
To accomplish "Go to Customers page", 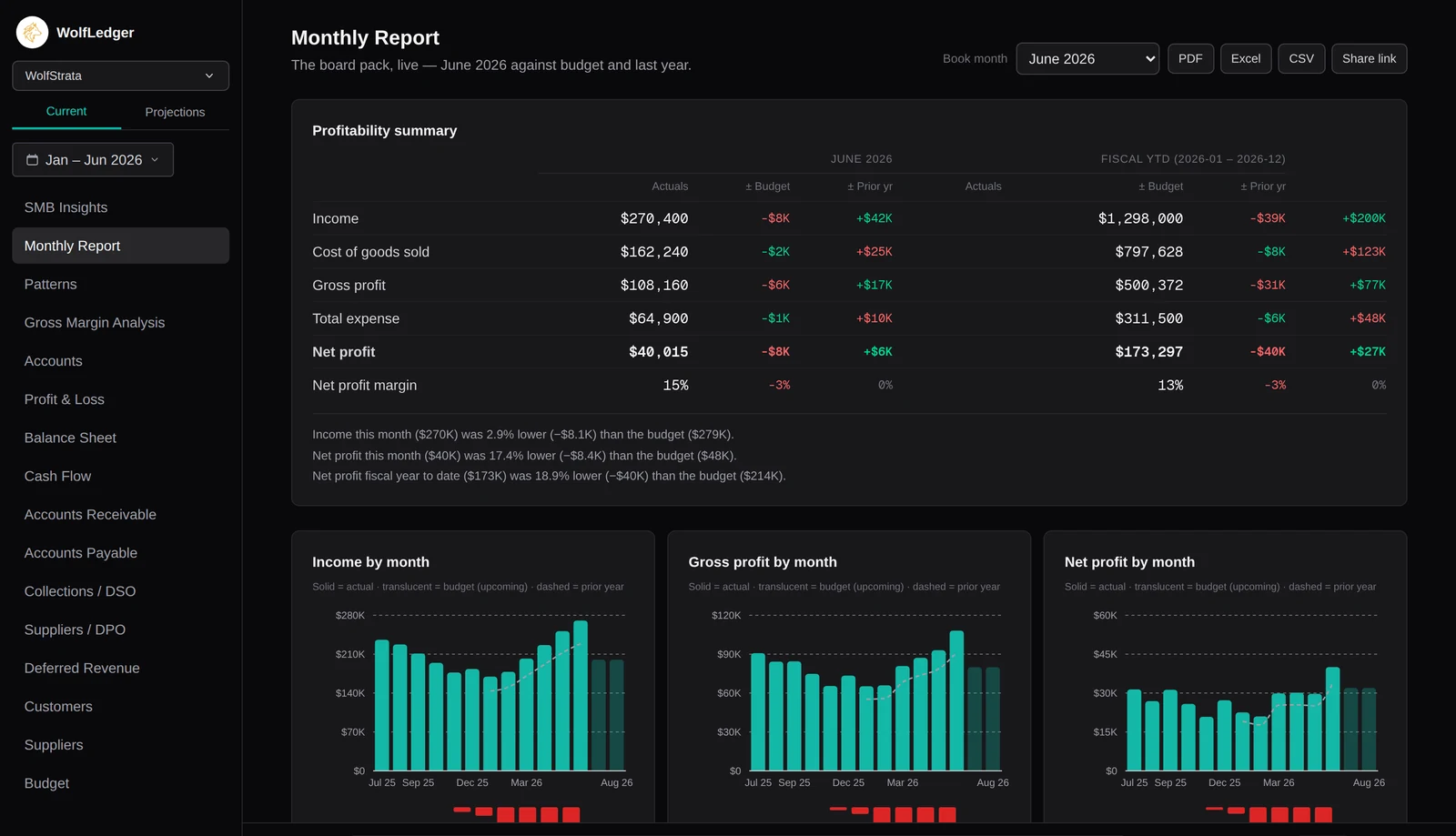I will [120, 707].
